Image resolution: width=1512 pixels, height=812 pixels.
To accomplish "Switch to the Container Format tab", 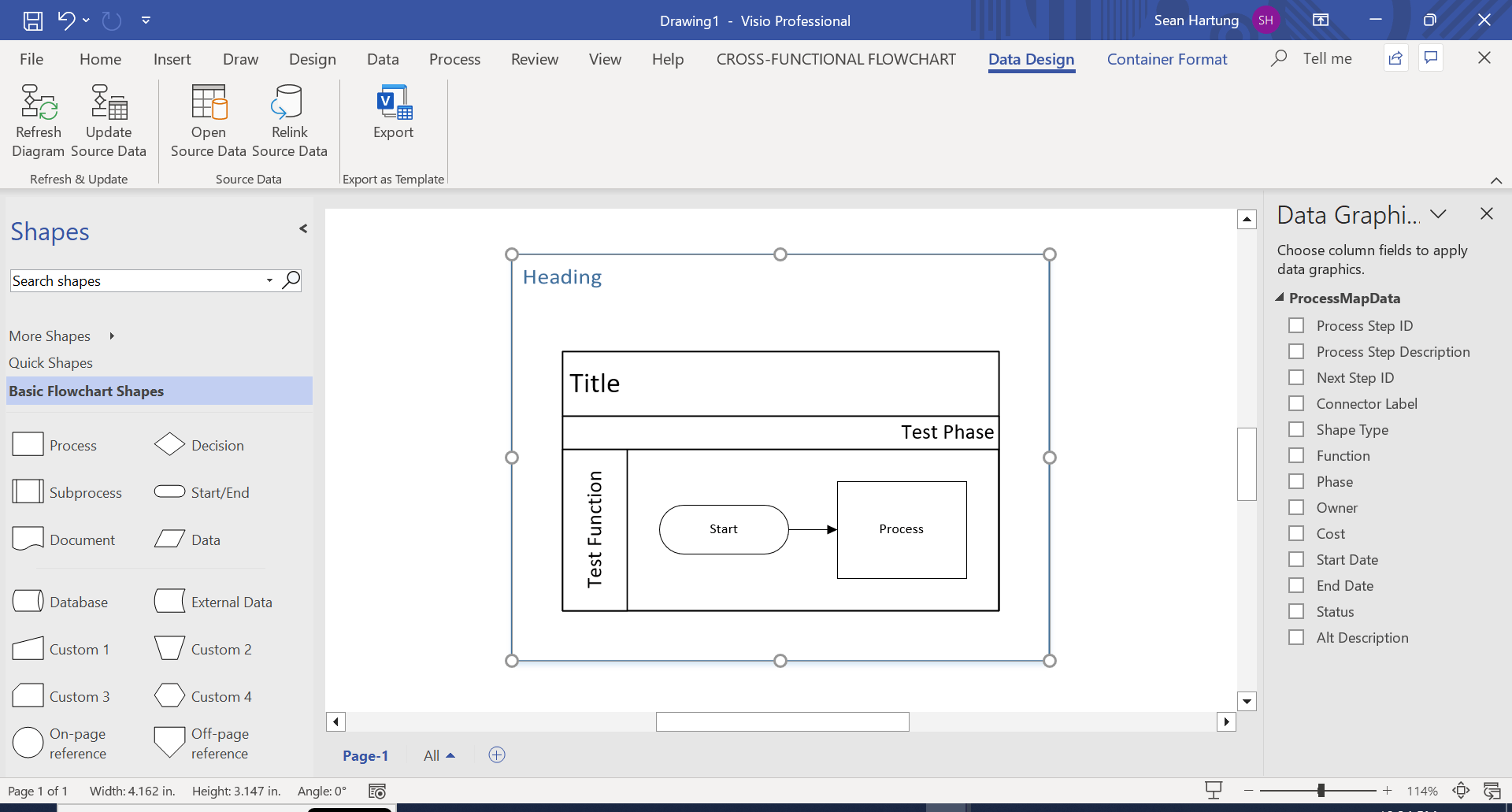I will (1167, 59).
